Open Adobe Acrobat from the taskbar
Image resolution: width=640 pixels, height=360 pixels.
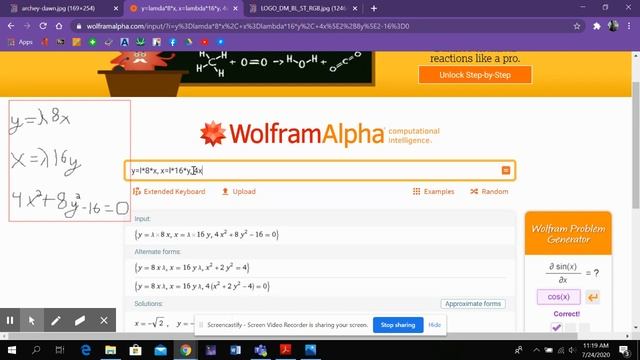point(285,350)
